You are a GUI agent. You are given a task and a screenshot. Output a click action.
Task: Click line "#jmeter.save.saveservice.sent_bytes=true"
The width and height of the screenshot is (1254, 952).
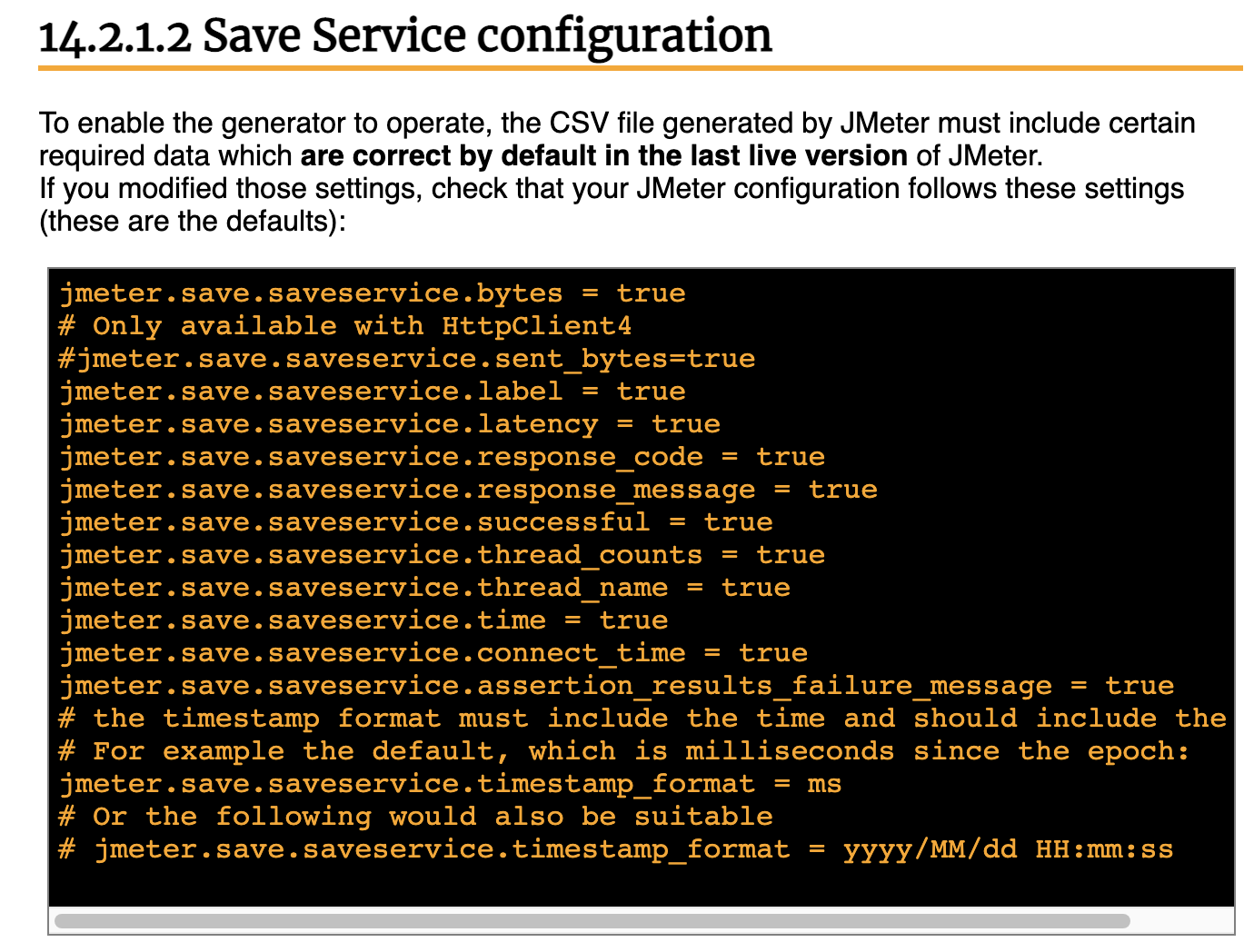tap(407, 359)
